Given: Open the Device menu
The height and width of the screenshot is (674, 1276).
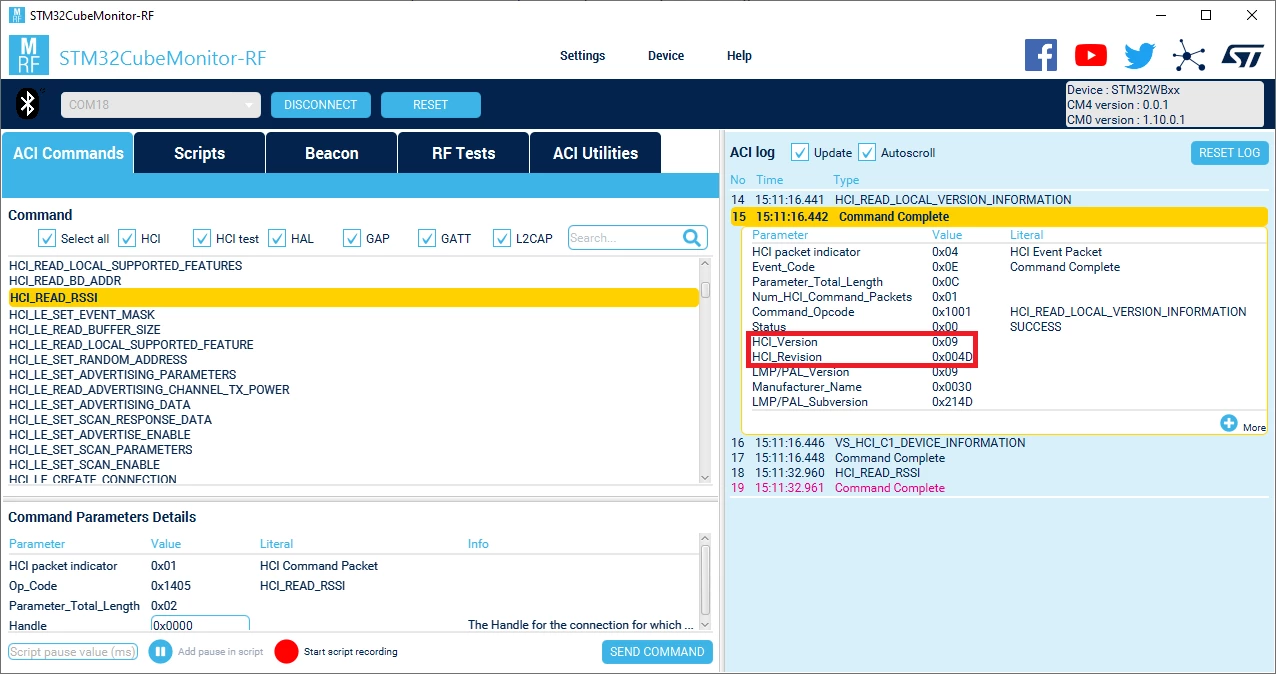Looking at the screenshot, I should coord(666,56).
